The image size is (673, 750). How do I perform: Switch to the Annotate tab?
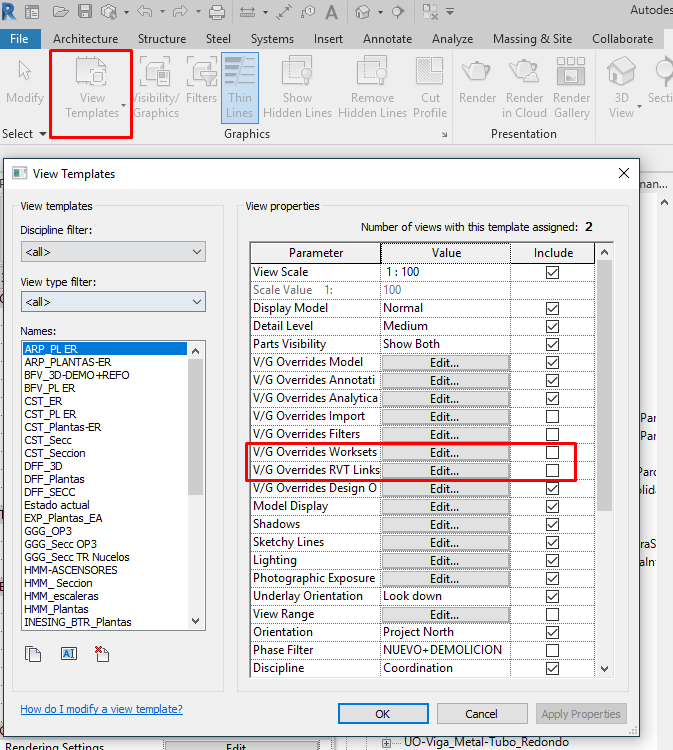click(387, 39)
